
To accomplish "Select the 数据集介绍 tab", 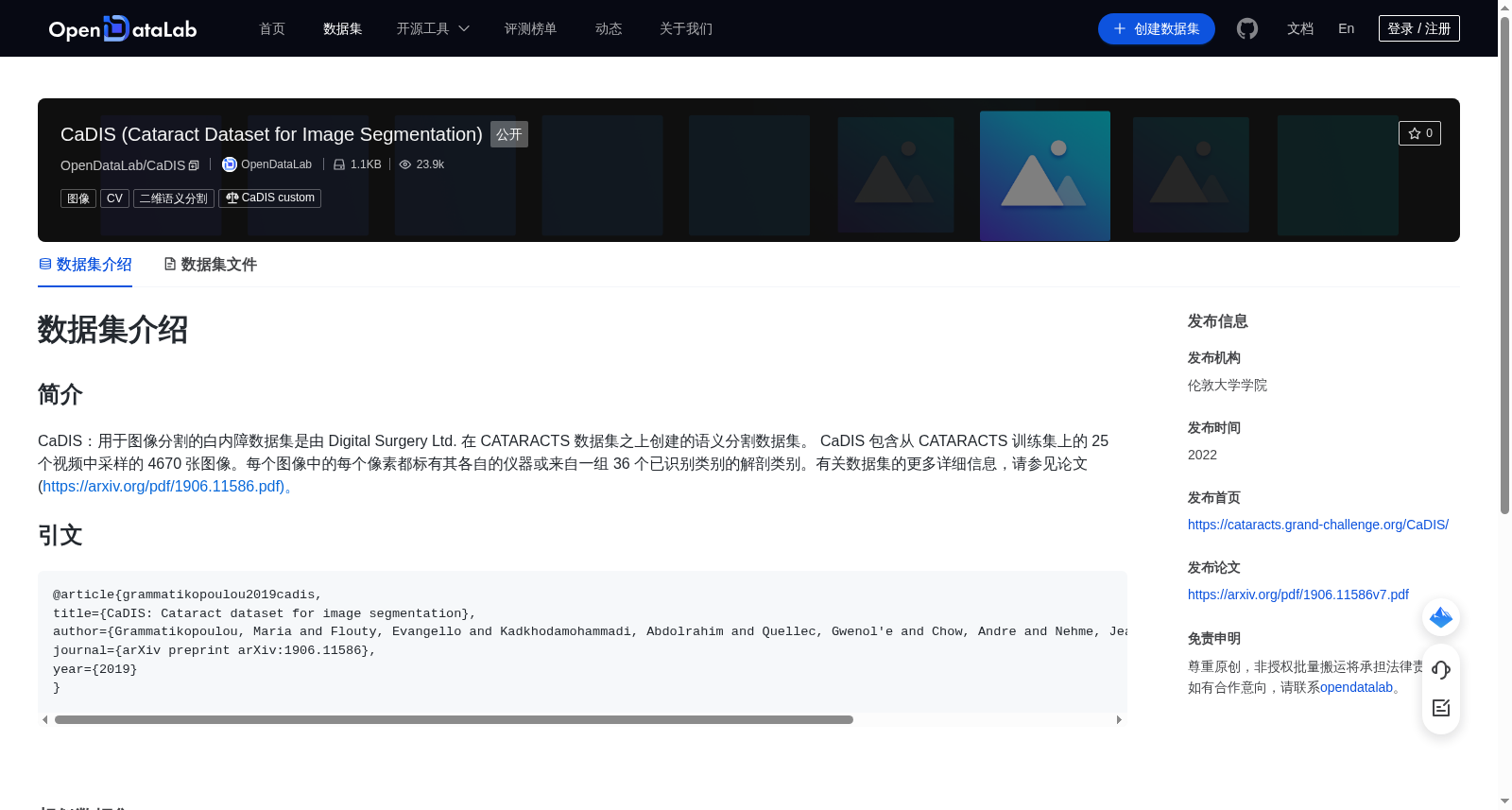I will pos(85,265).
